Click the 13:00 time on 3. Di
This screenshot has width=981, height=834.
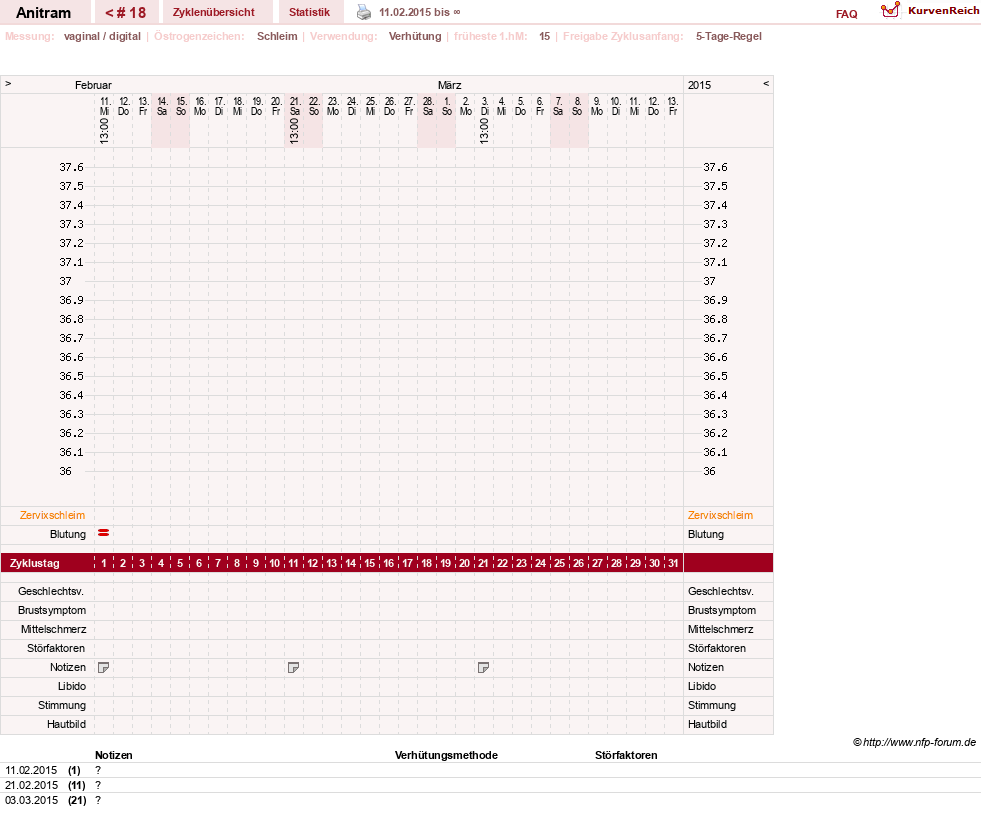tap(484, 131)
